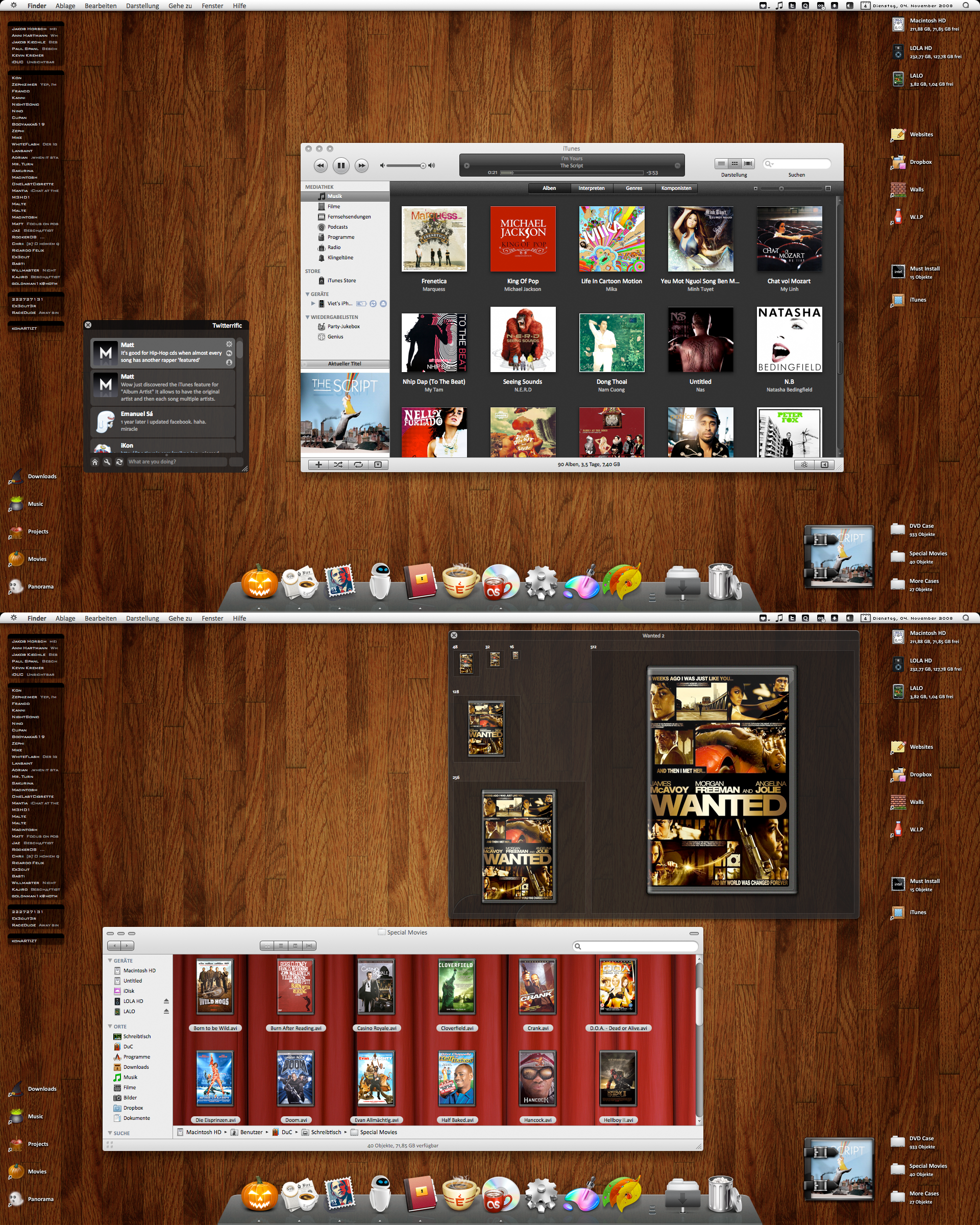Sync Viet's iPhone via sync icon
980x1225 pixels.
[x=373, y=304]
